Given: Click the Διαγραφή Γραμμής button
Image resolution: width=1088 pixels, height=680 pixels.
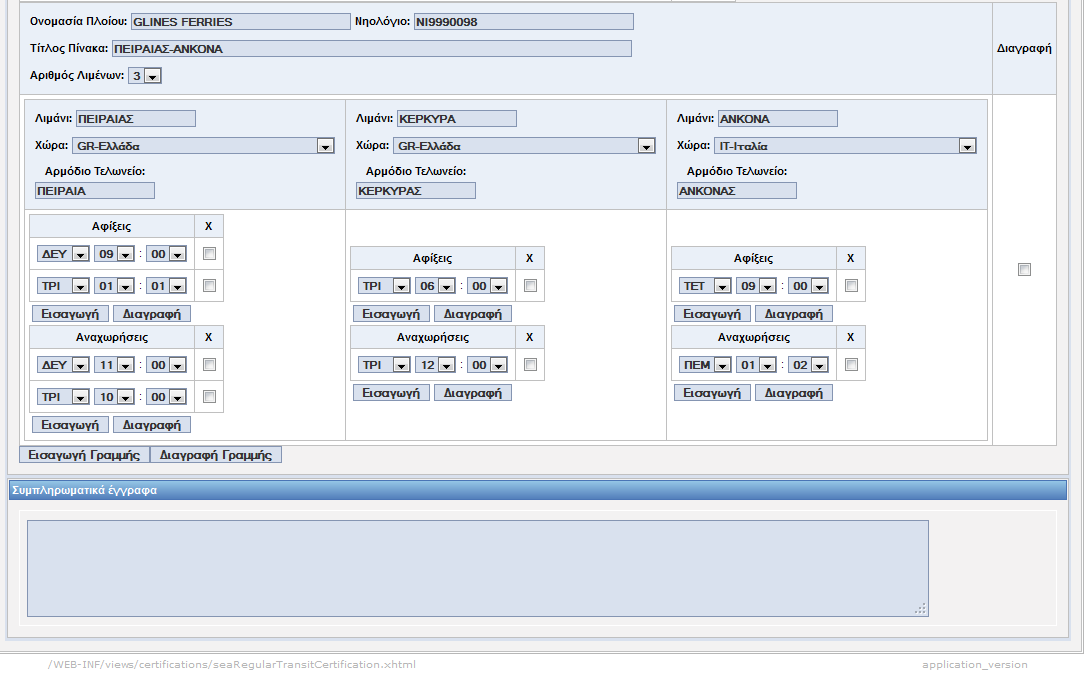Looking at the screenshot, I should point(216,455).
